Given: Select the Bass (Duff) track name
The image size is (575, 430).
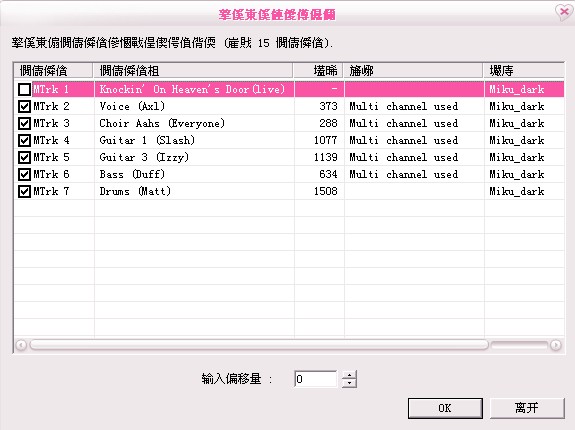Looking at the screenshot, I should (132, 174).
